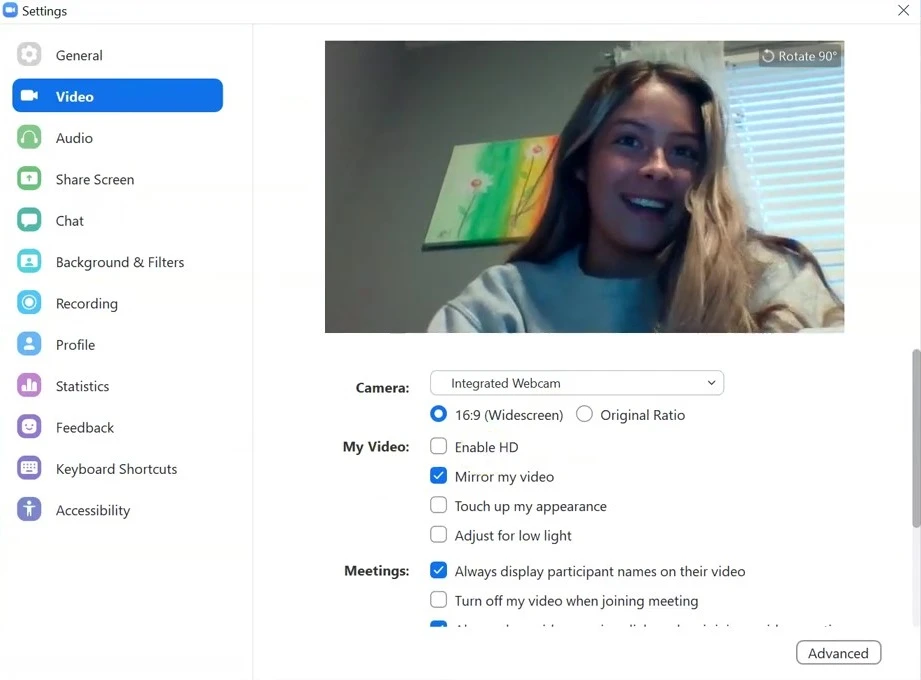Open the Keyboard Shortcuts icon
This screenshot has width=921, height=680.
[x=29, y=469]
